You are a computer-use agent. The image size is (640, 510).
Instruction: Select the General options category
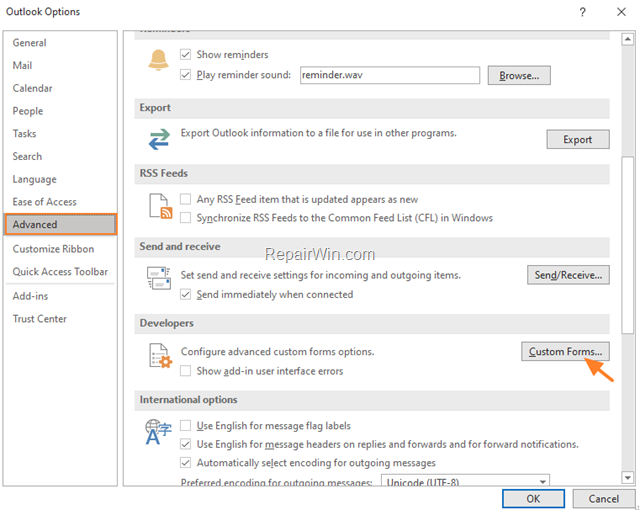pyautogui.click(x=60, y=43)
